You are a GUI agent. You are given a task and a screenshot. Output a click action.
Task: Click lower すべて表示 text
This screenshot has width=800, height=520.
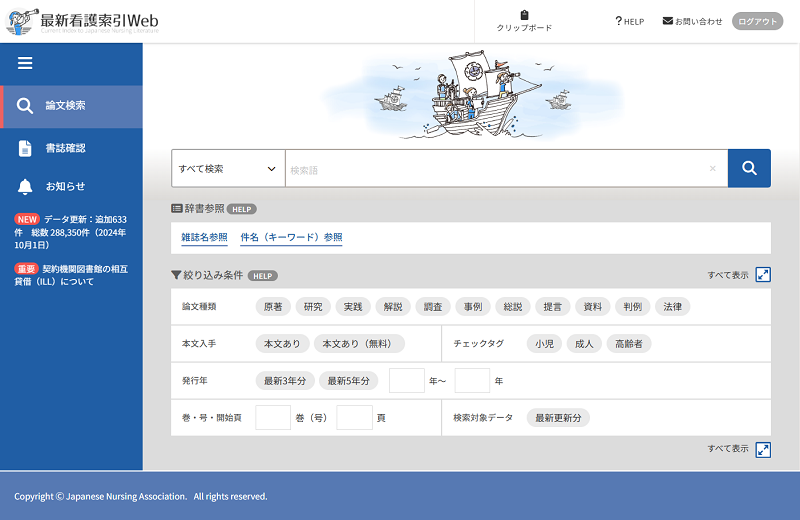click(x=728, y=449)
